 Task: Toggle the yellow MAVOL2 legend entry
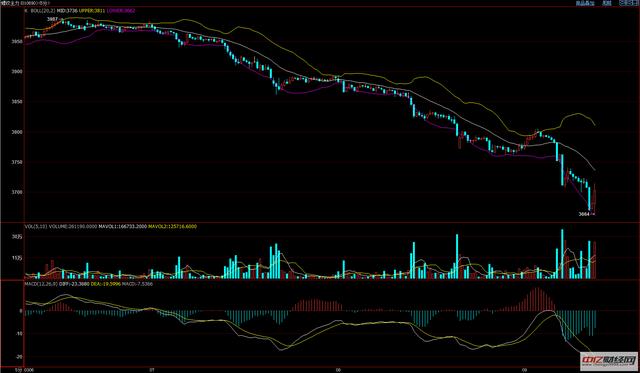coord(172,226)
